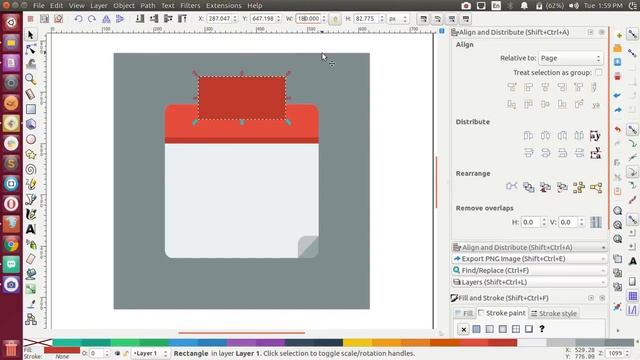
Task: Adjust the zoom percentage stepper
Action: coord(628,353)
